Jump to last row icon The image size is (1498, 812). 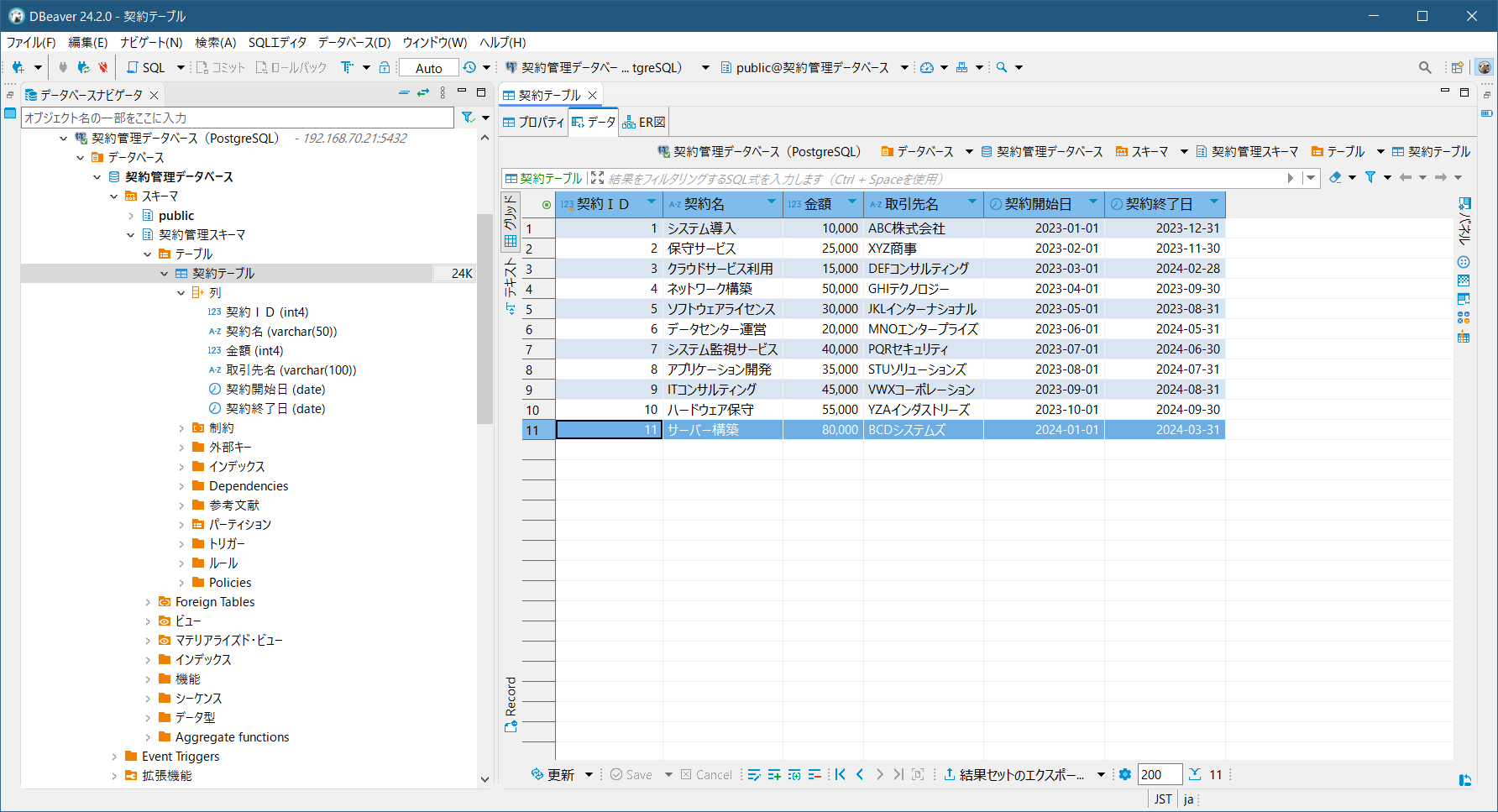(898, 774)
